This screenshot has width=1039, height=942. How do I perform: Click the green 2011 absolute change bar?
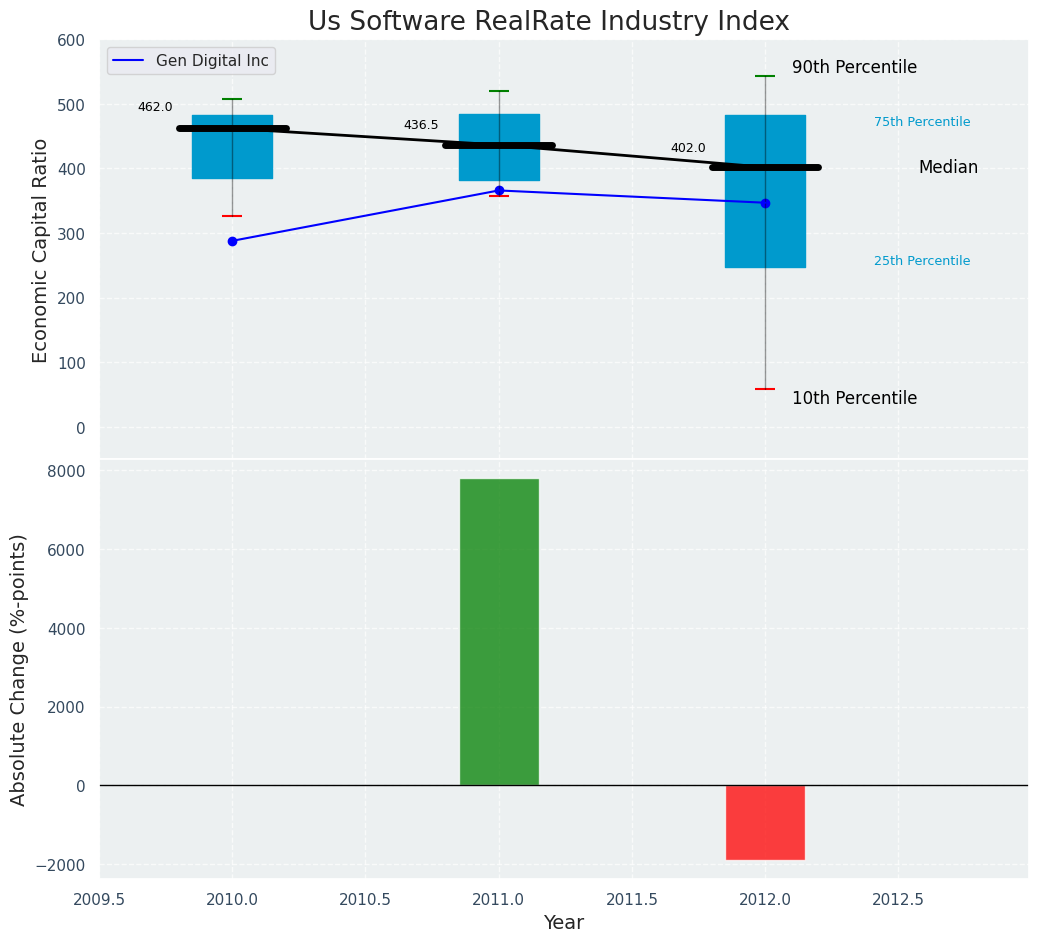tap(499, 632)
